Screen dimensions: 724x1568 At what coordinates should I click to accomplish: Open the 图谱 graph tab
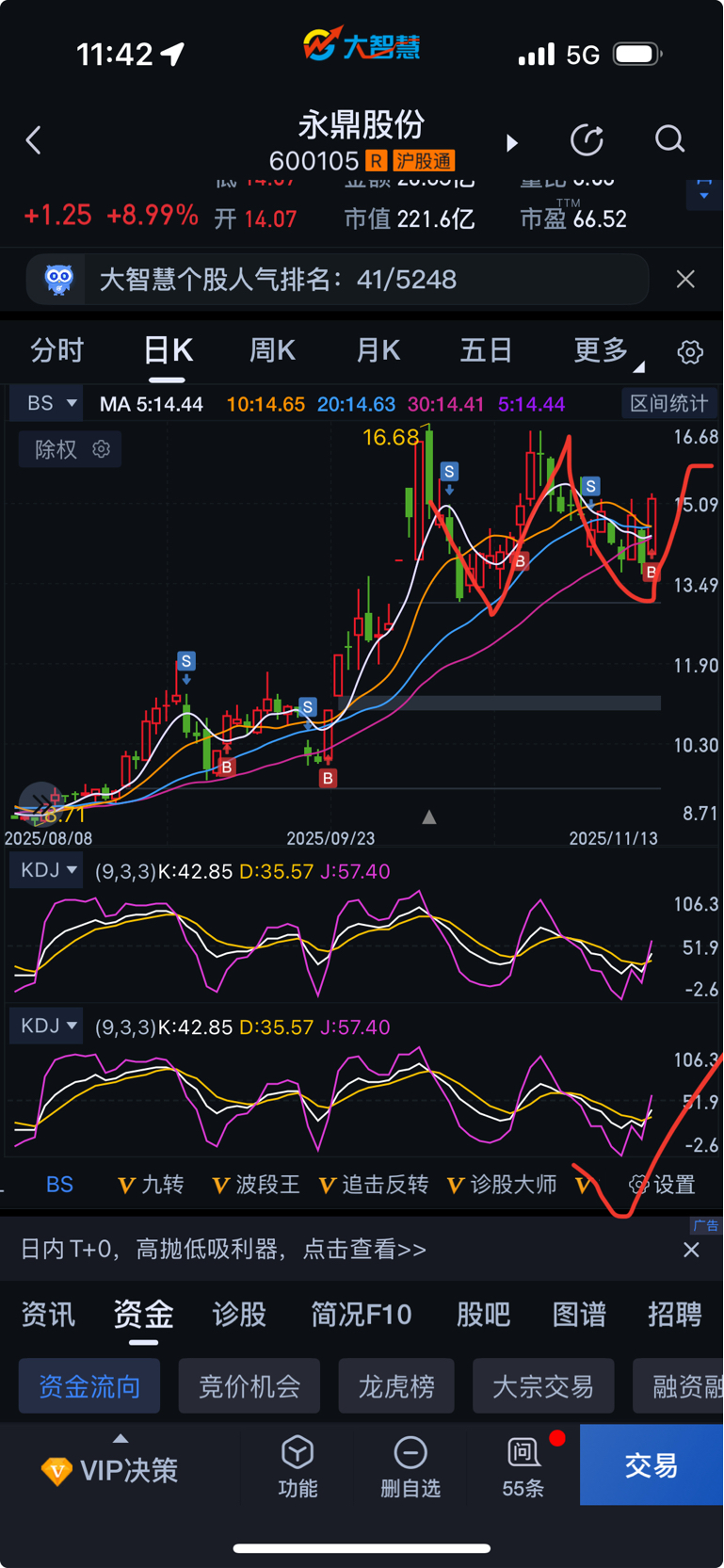(x=579, y=1314)
